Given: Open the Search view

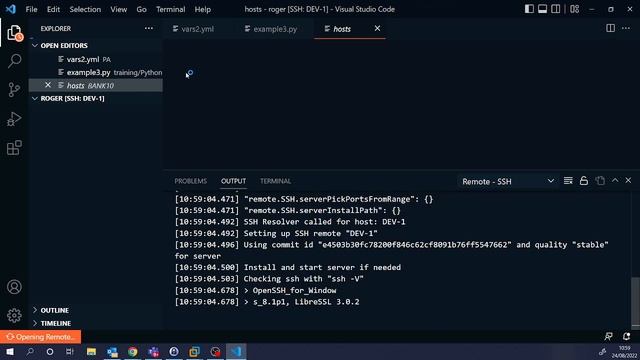Looking at the screenshot, I should (x=14, y=61).
